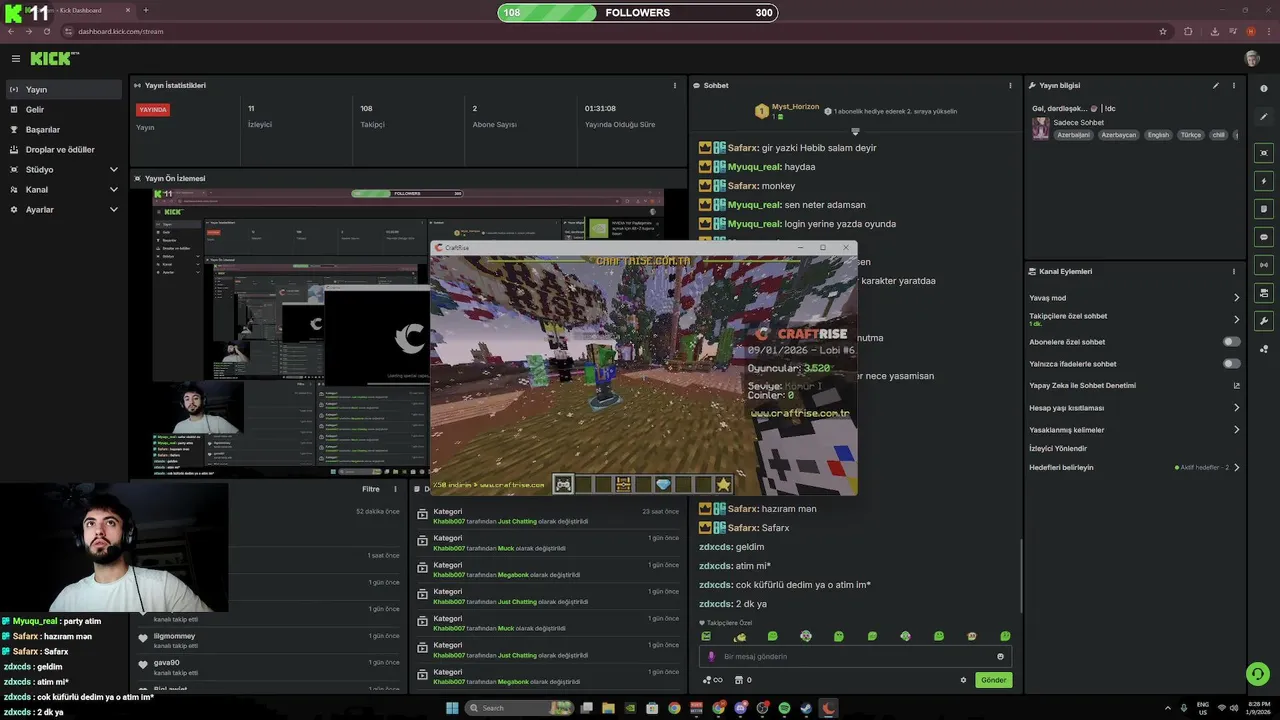This screenshot has height=720, width=1280.
Task: Click the microphone icon in chat input
Action: click(711, 657)
